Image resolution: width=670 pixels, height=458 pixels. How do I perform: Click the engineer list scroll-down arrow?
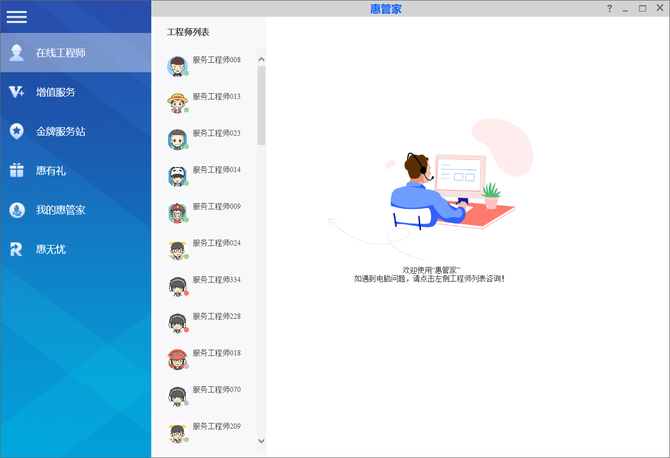262,441
